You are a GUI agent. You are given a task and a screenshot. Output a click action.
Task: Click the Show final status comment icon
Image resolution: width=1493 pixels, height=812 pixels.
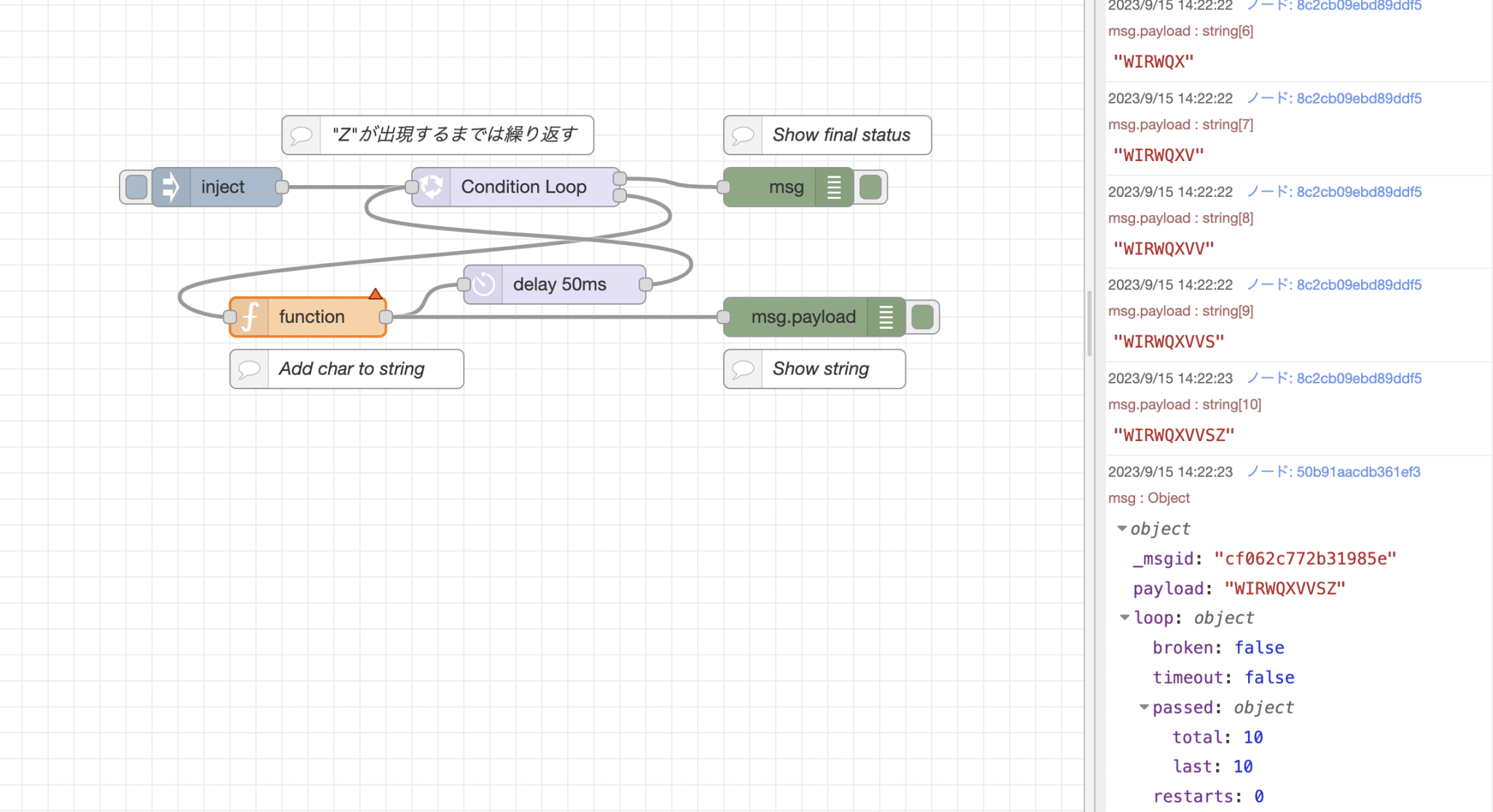click(743, 135)
